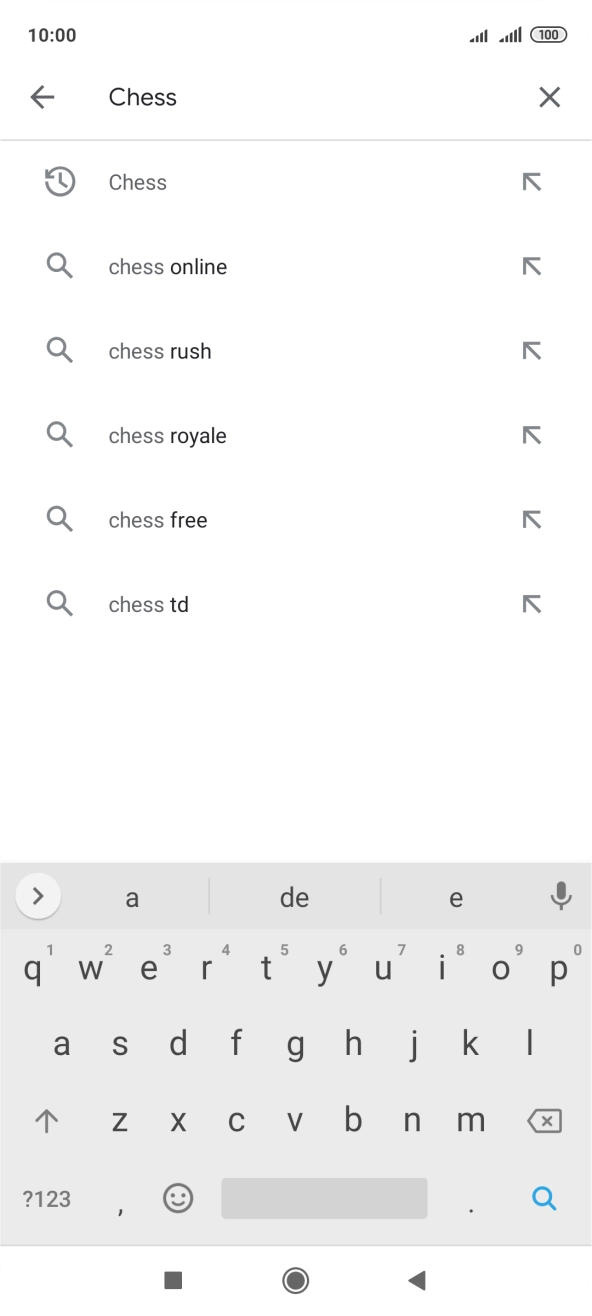The width and height of the screenshot is (592, 1316).
Task: Tap the magnifier icon beside chess online
Action: [59, 266]
